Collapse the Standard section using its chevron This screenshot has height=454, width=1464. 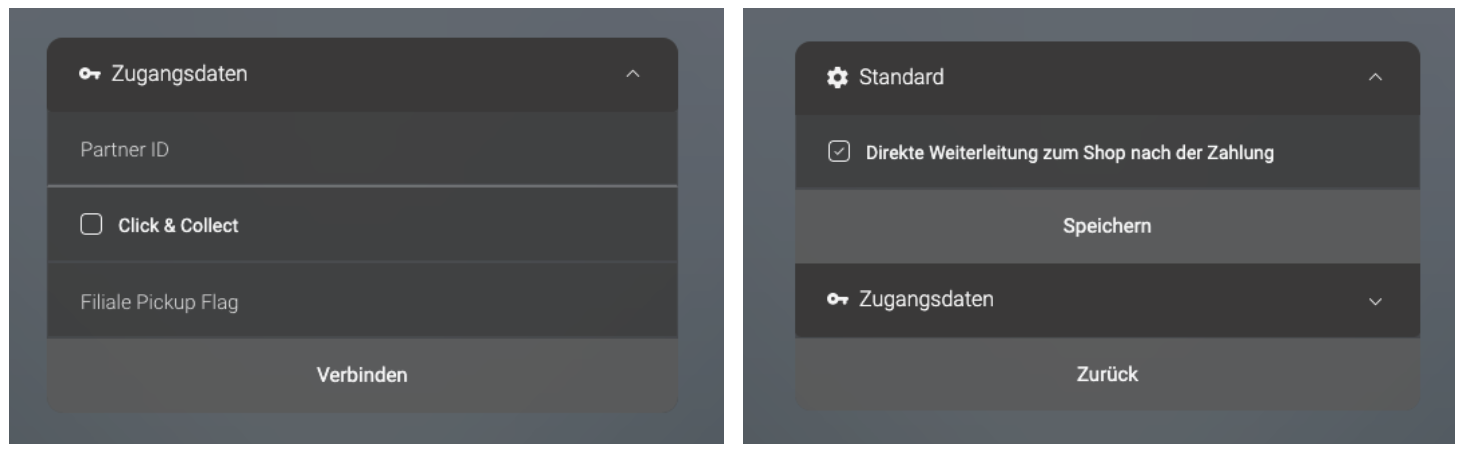pyautogui.click(x=1375, y=78)
